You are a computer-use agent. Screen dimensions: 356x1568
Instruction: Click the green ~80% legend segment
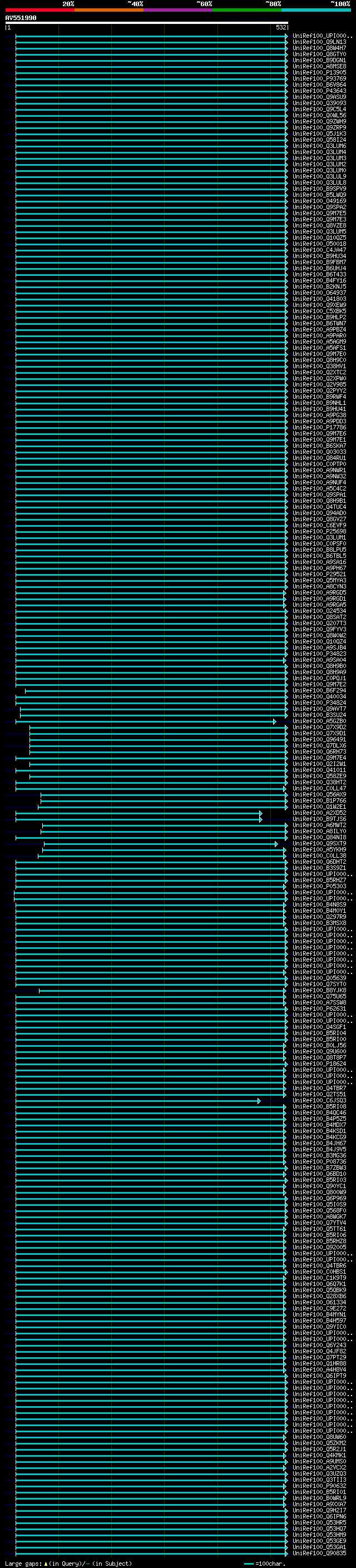point(247,10)
